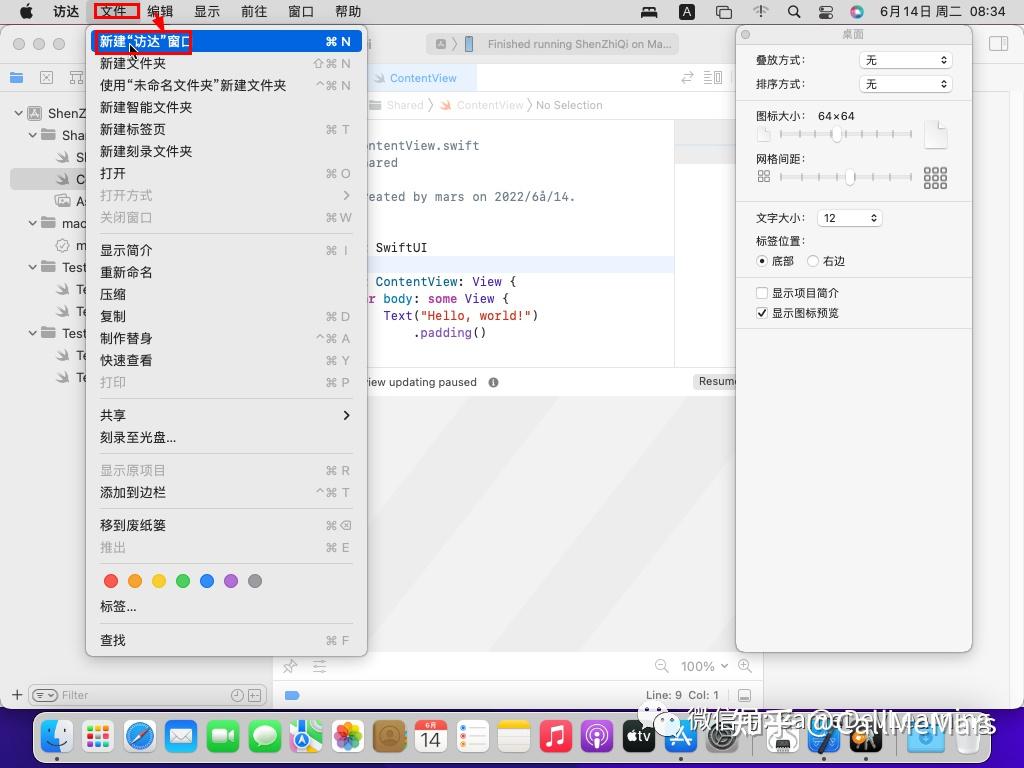The width and height of the screenshot is (1024, 768).
Task: Zoom out the preview canvas
Action: (x=662, y=666)
